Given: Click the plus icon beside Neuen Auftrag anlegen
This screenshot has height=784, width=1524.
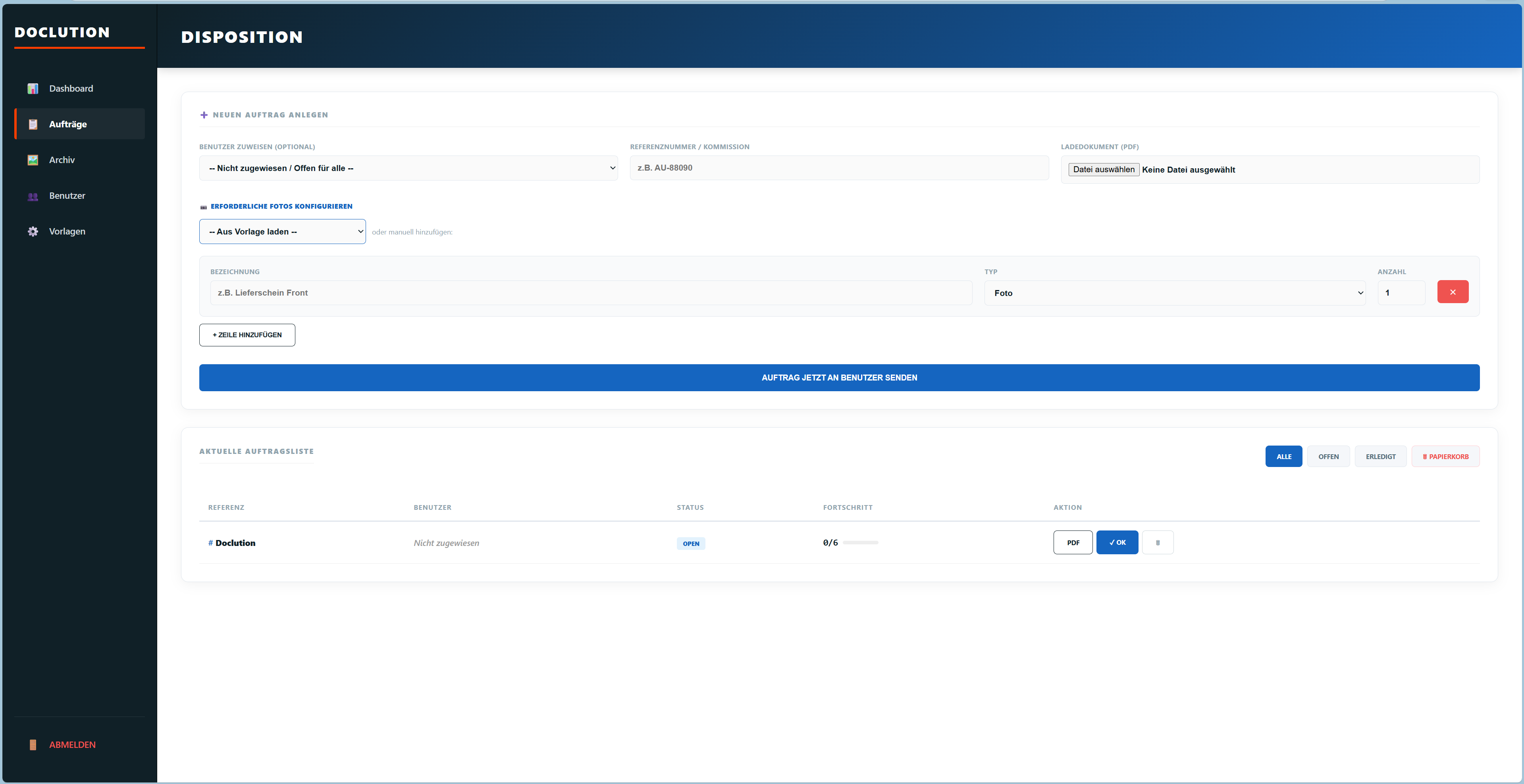Looking at the screenshot, I should pos(204,115).
